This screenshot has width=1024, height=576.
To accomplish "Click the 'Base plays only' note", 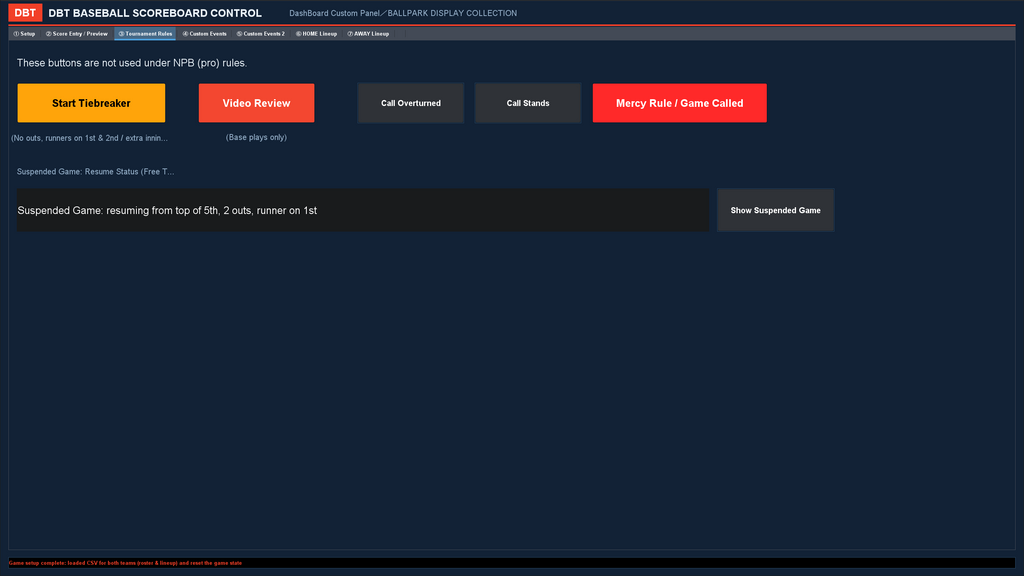I will tap(256, 137).
